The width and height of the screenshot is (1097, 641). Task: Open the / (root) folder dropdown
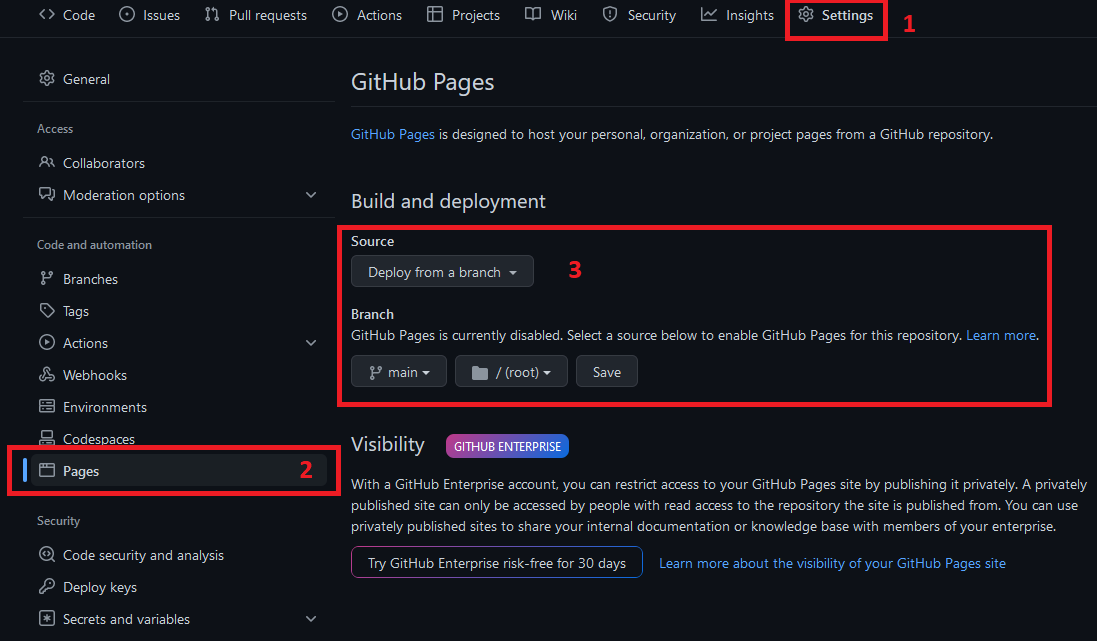[x=511, y=372]
